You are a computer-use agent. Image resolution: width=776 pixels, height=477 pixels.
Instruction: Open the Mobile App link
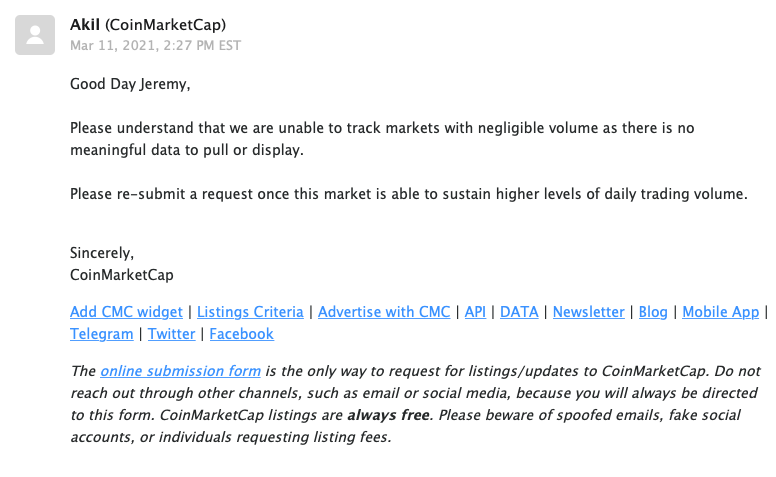(721, 312)
